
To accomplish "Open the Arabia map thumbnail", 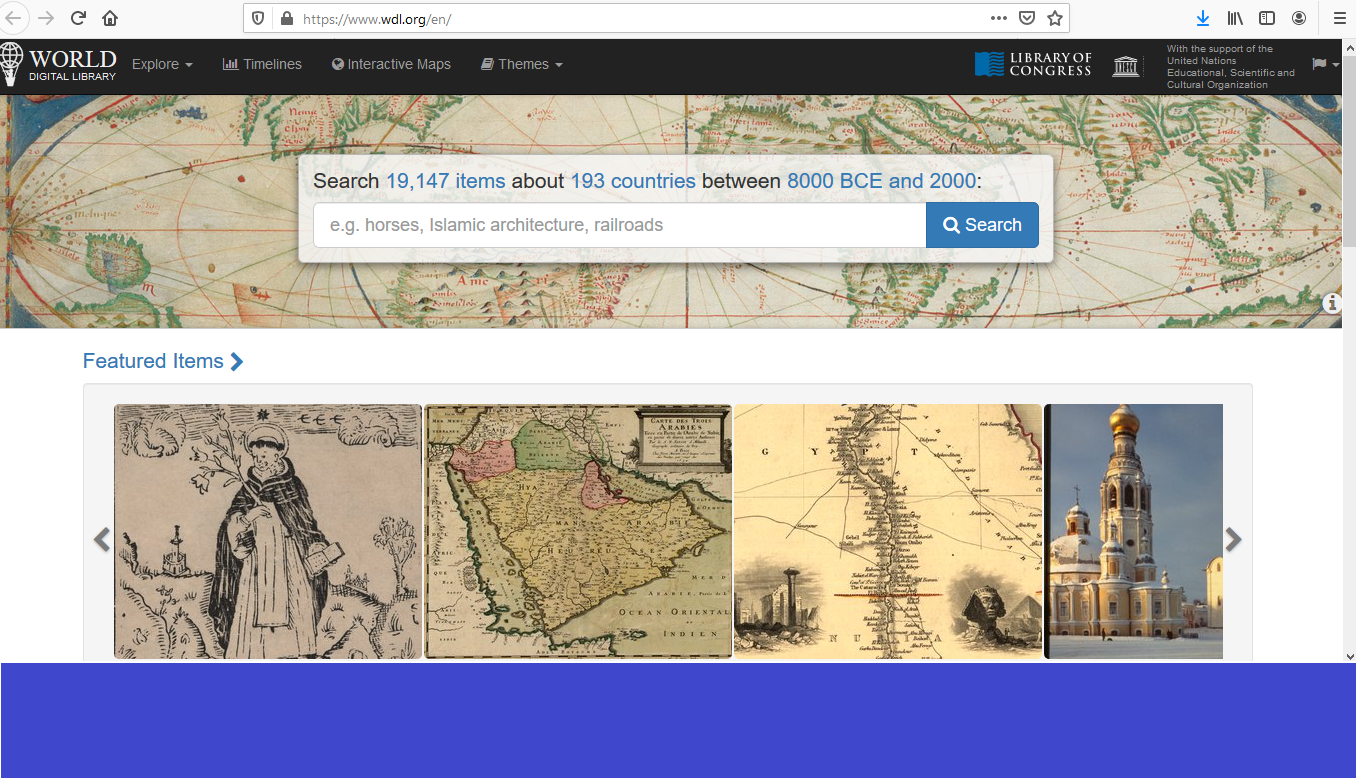I will pos(578,532).
